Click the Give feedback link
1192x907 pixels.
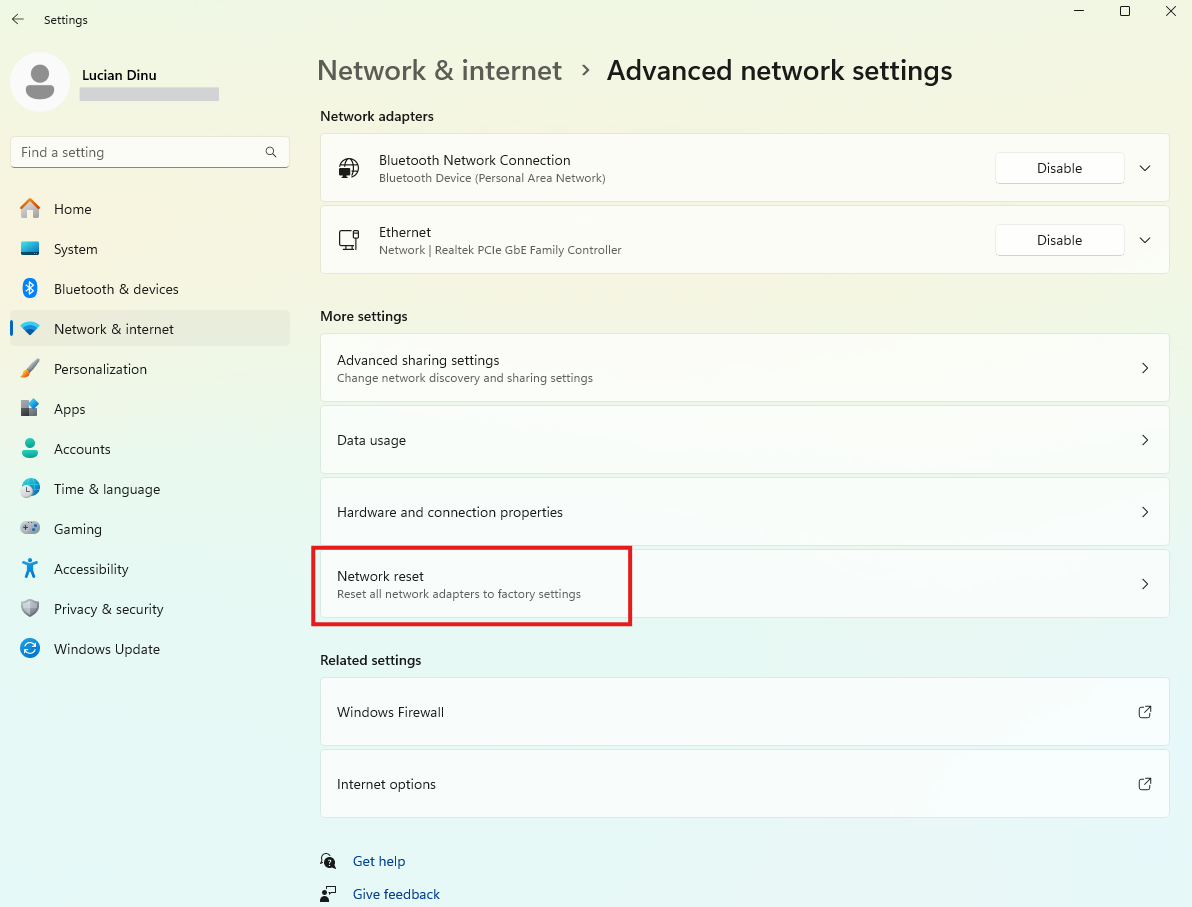[396, 894]
